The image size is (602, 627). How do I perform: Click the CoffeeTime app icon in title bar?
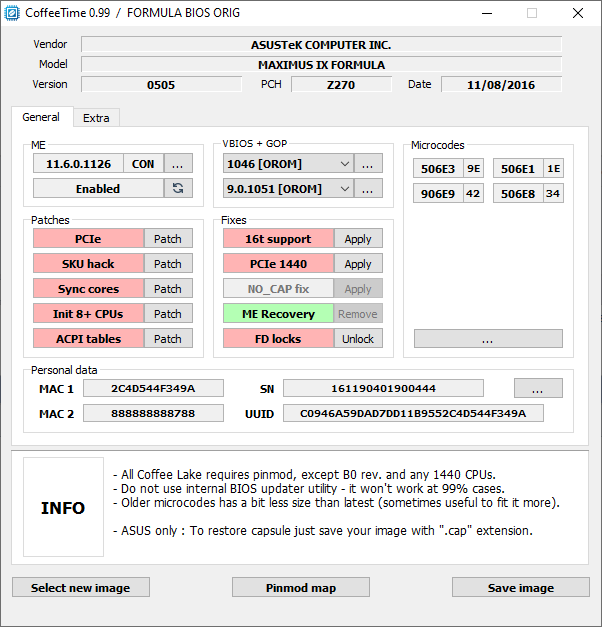(x=12, y=13)
